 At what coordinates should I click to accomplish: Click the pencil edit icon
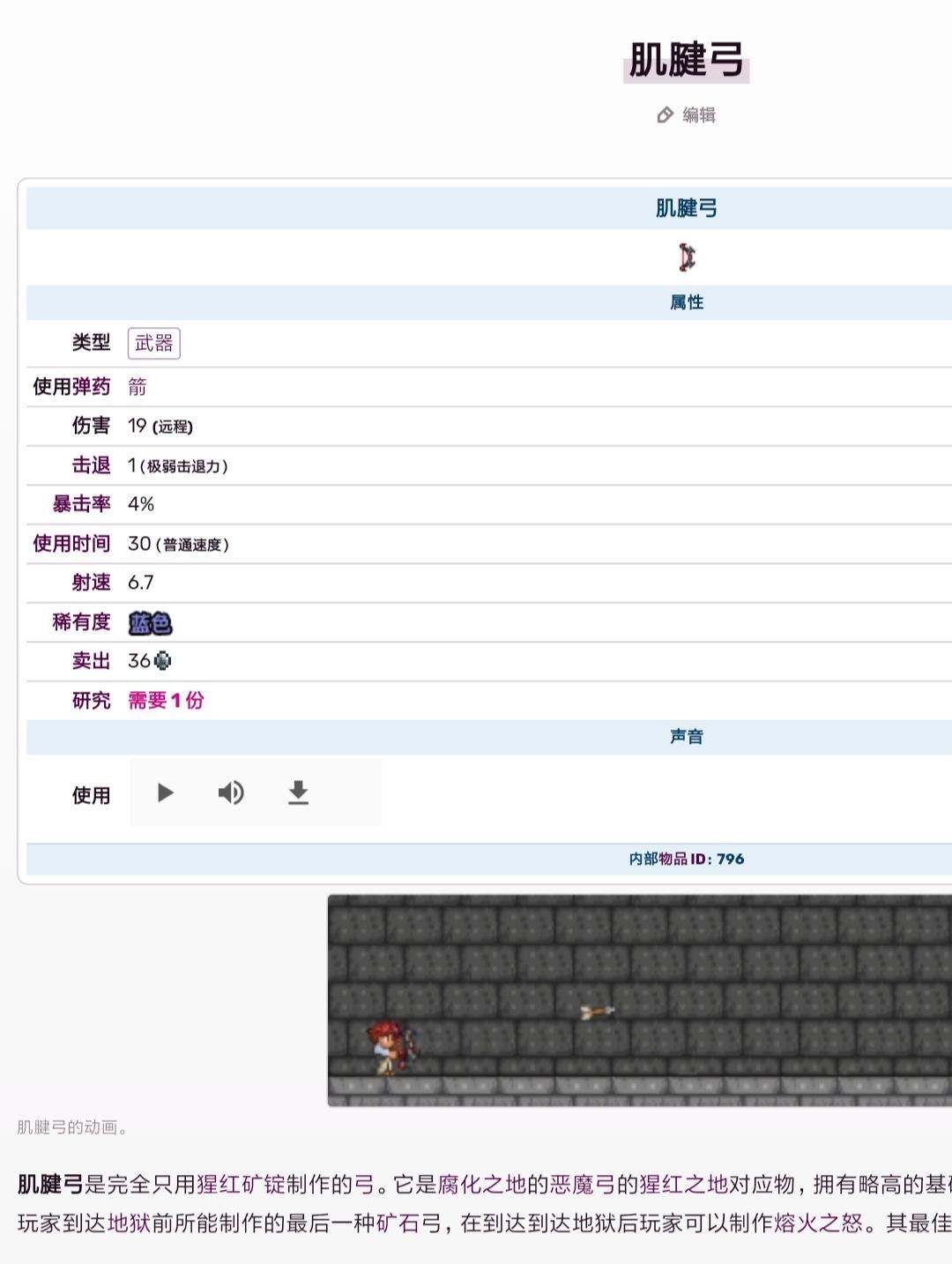click(666, 115)
